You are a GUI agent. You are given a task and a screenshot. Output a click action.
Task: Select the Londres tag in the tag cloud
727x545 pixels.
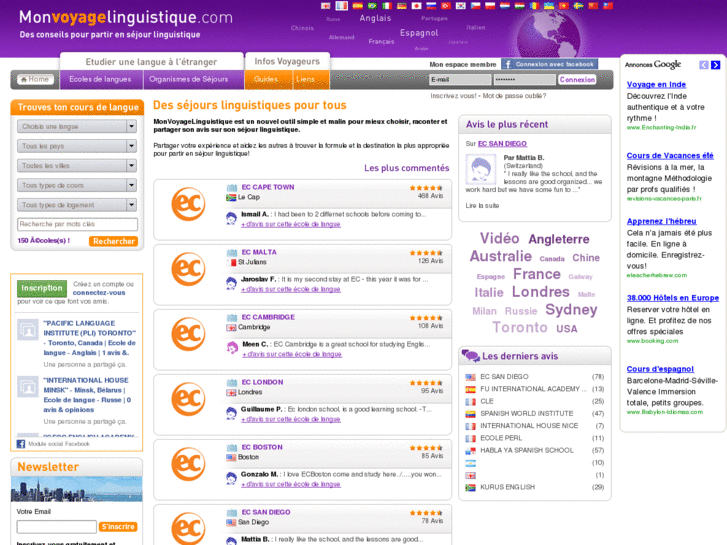click(x=541, y=292)
